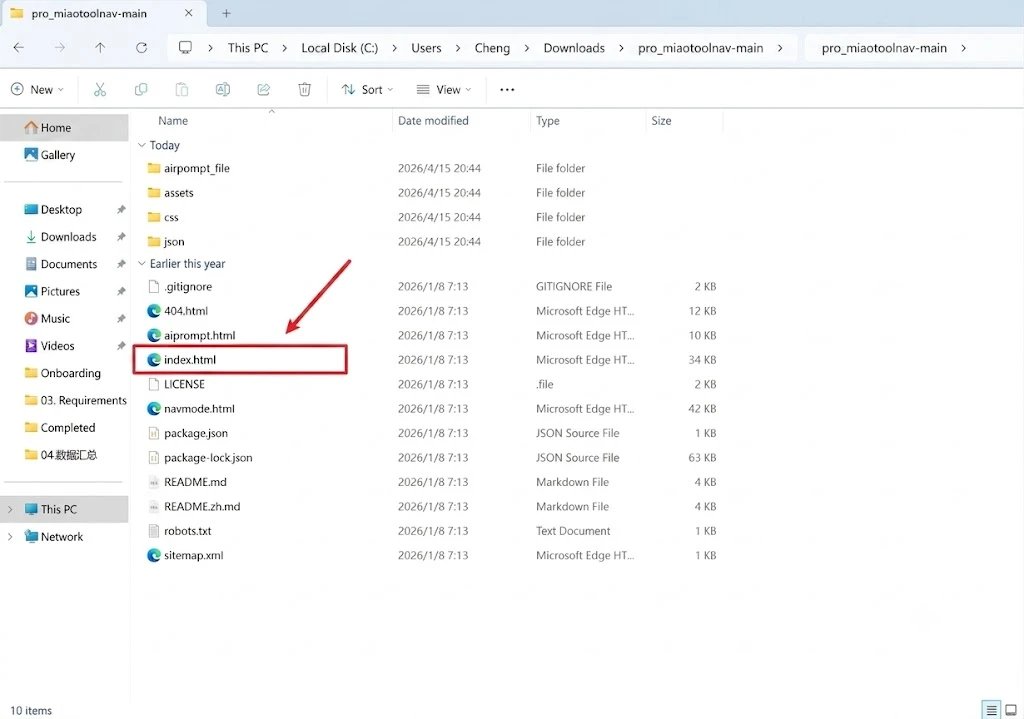Viewport: 1024px width, 719px height.
Task: Click the Back navigation arrow
Action: (x=19, y=48)
